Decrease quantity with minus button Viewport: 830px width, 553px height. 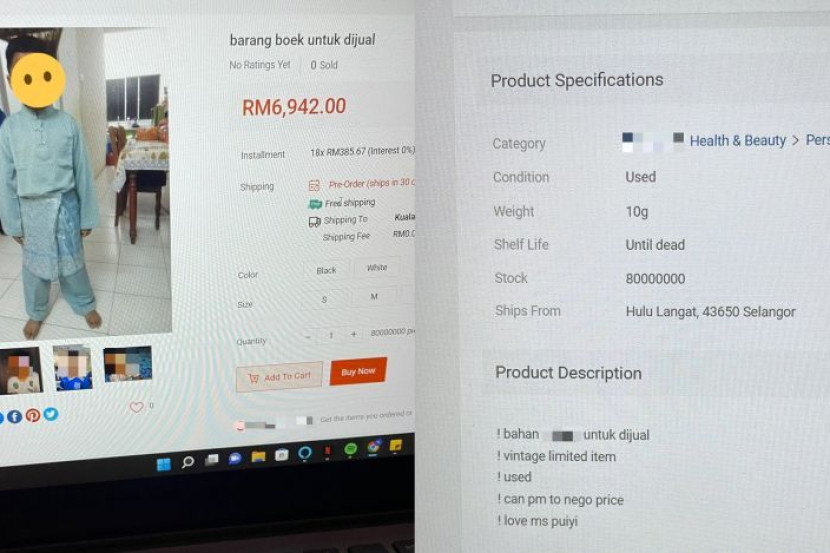tap(309, 336)
